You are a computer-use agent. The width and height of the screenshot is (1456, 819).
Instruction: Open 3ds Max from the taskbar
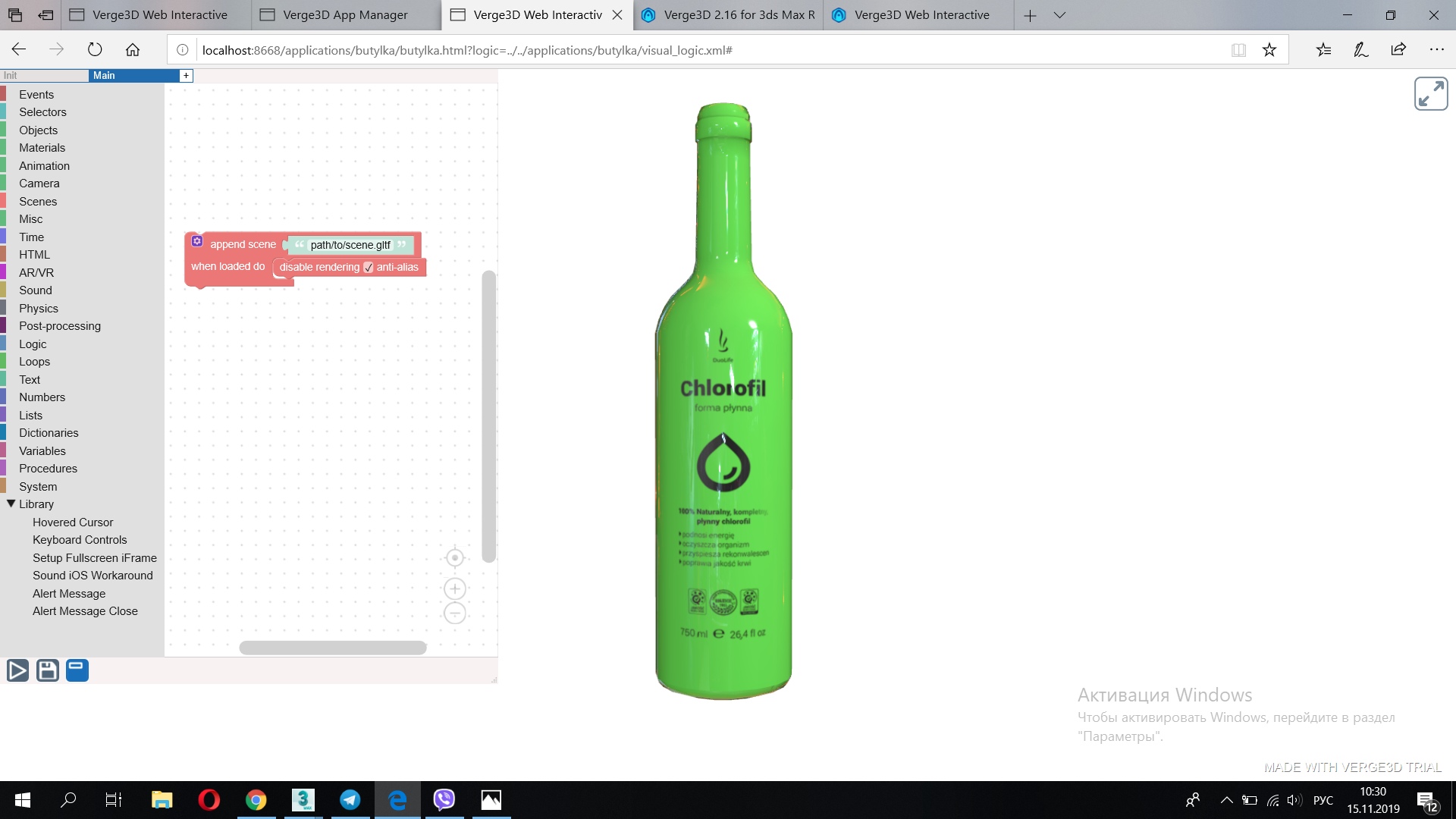point(303,800)
